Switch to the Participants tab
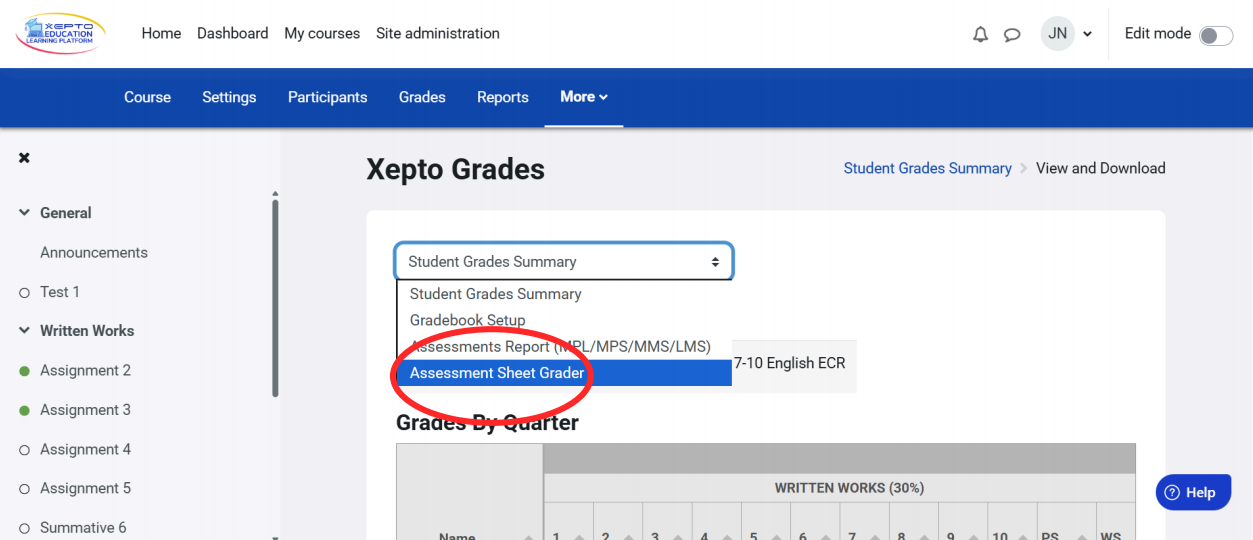The width and height of the screenshot is (1253, 540). (328, 97)
